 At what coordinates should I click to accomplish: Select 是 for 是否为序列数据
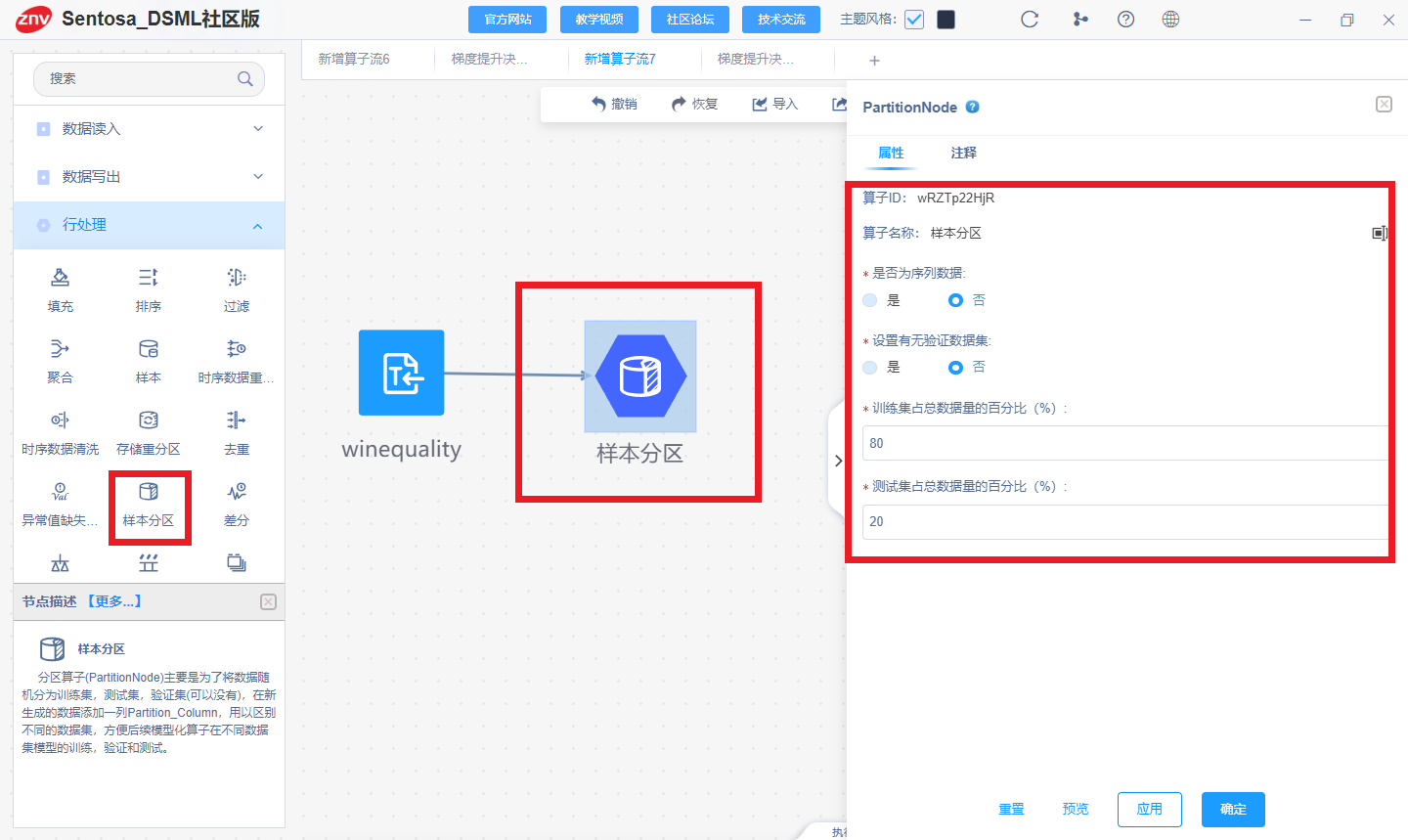coord(870,300)
